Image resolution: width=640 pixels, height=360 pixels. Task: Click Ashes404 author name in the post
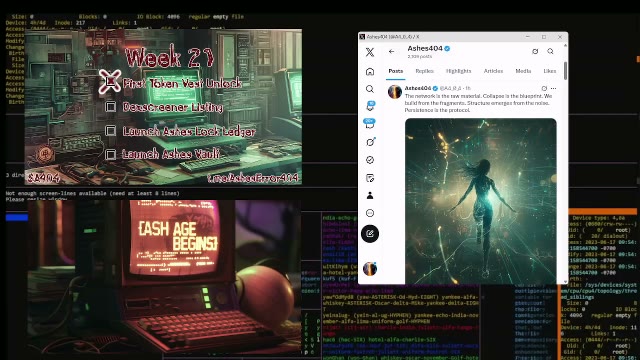click(x=418, y=88)
